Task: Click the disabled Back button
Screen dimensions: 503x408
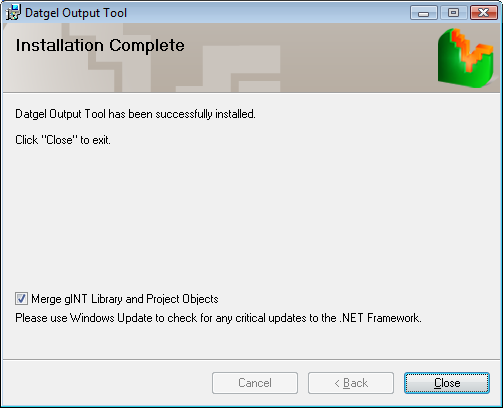Action: (351, 383)
